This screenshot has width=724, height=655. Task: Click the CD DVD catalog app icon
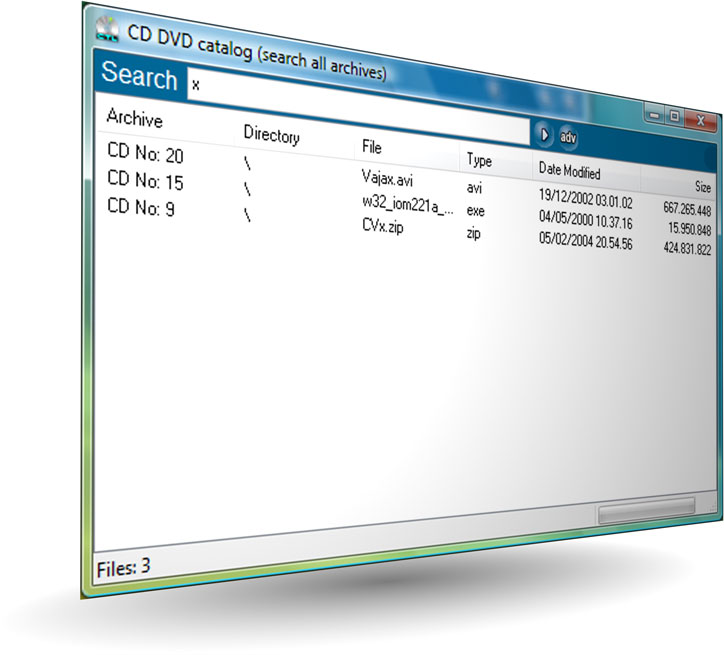pyautogui.click(x=108, y=29)
